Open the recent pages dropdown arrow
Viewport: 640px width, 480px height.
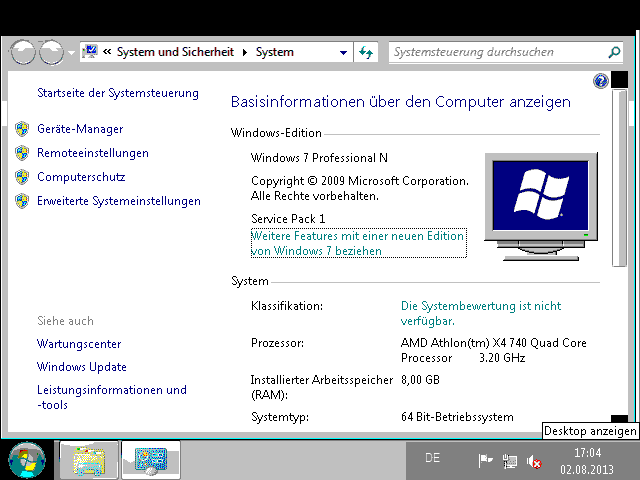71,53
